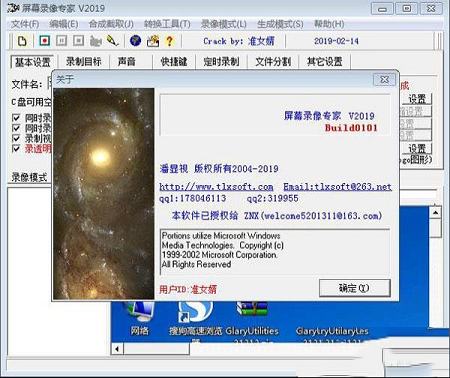The image size is (450, 378).
Task: Click the lower 设置 button above logo图形
Action: (x=417, y=148)
